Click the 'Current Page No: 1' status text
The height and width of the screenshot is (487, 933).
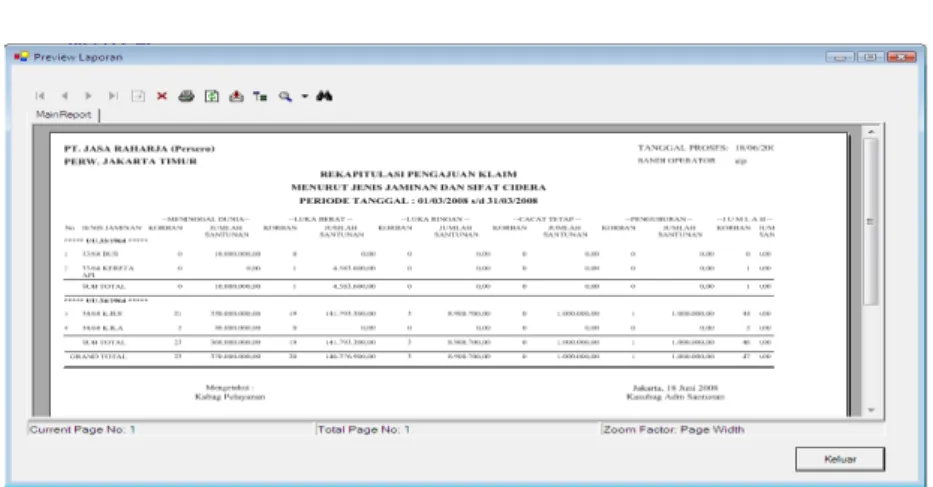(x=83, y=429)
